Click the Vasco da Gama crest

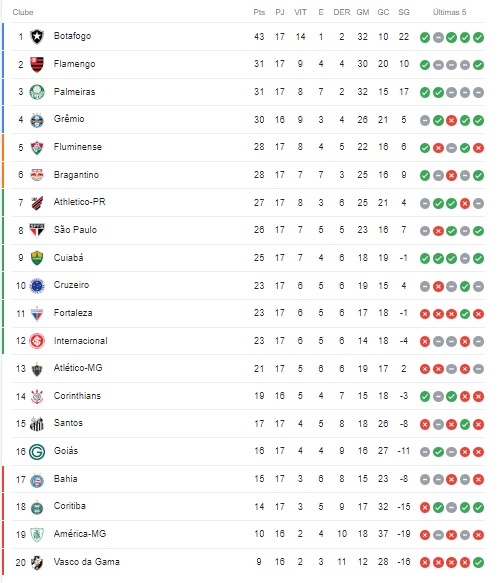[37, 562]
